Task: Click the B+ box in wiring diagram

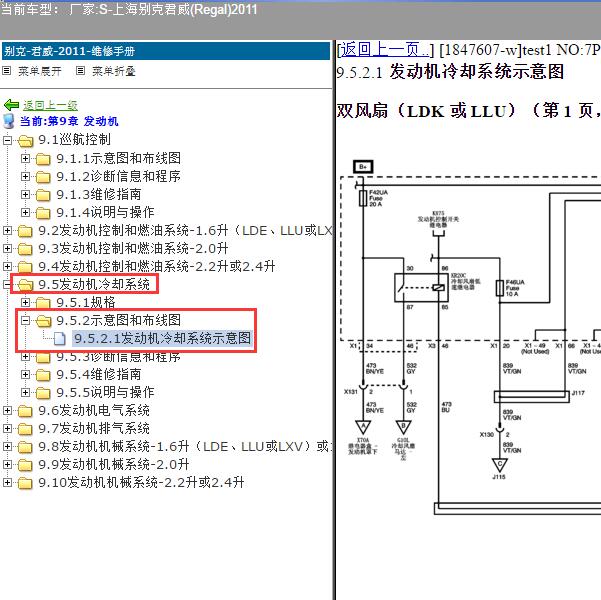Action: point(363,167)
